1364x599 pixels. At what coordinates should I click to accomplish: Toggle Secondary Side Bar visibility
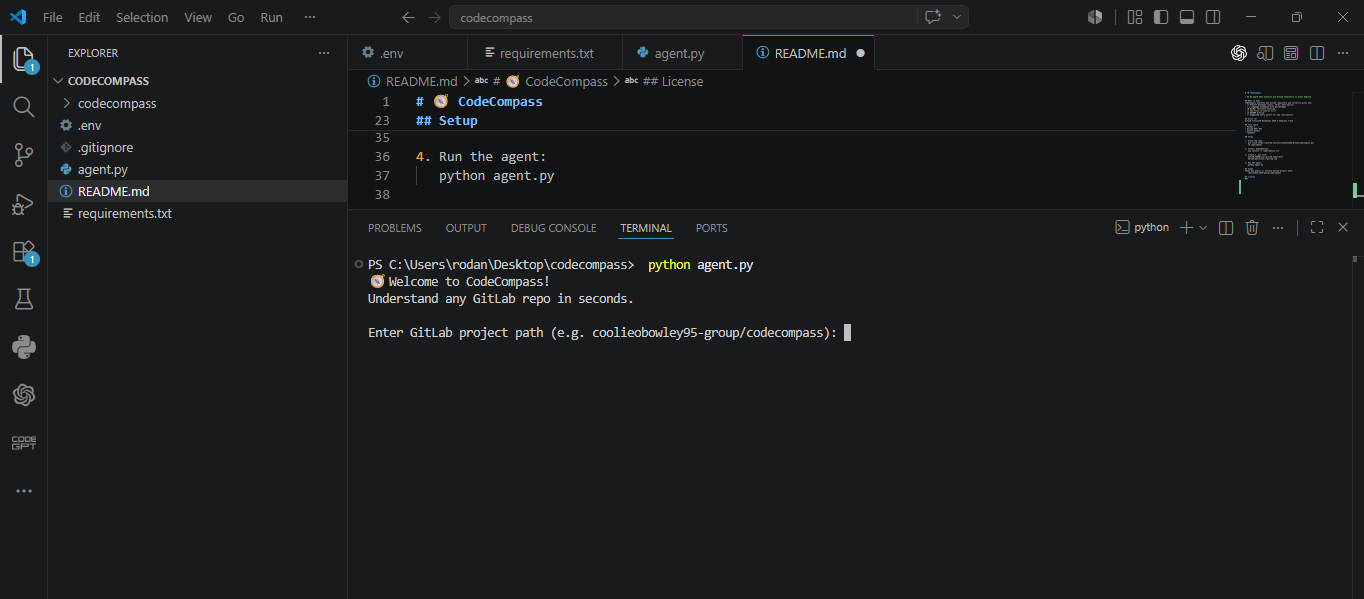coord(1213,17)
